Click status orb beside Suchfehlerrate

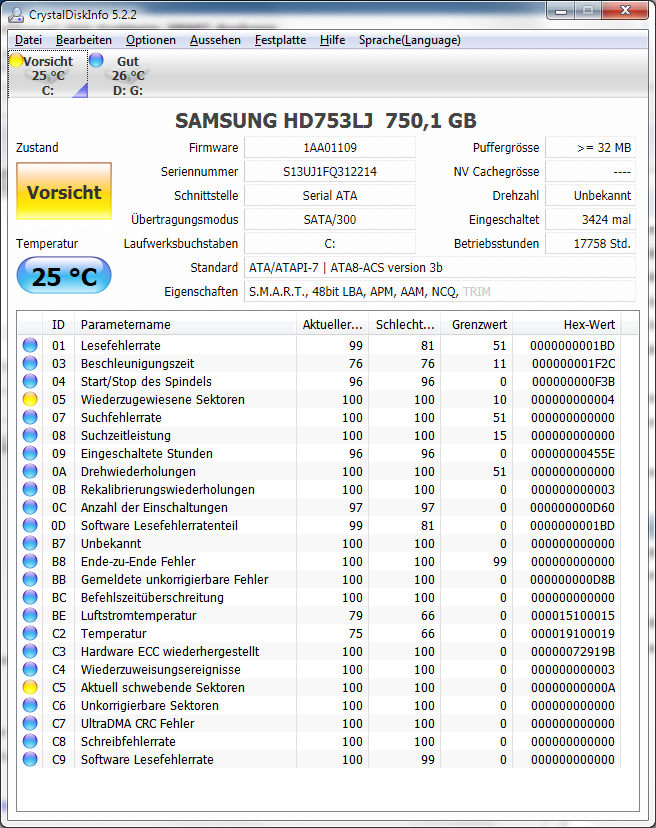tap(30, 417)
